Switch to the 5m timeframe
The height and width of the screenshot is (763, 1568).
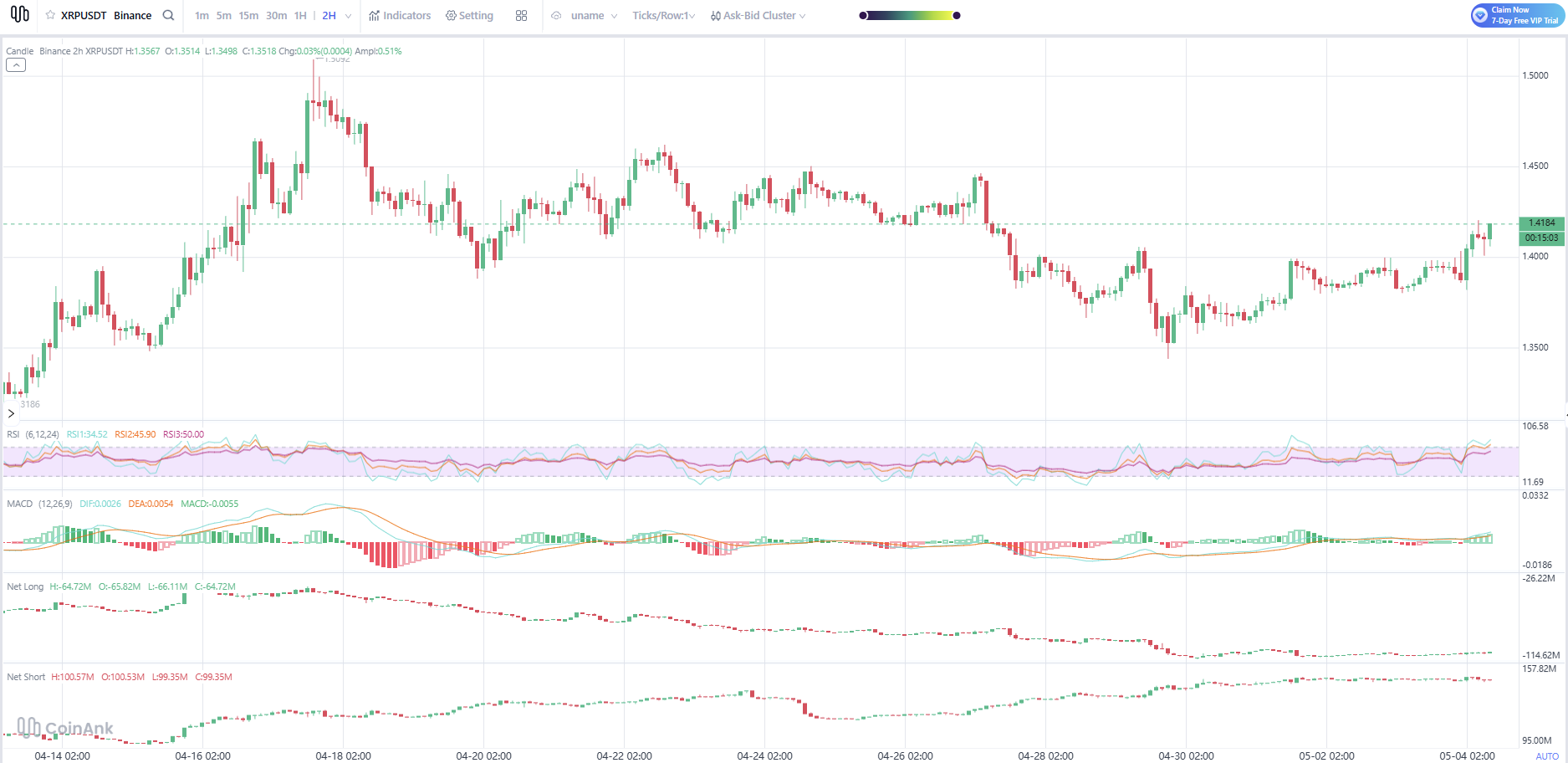click(x=223, y=15)
